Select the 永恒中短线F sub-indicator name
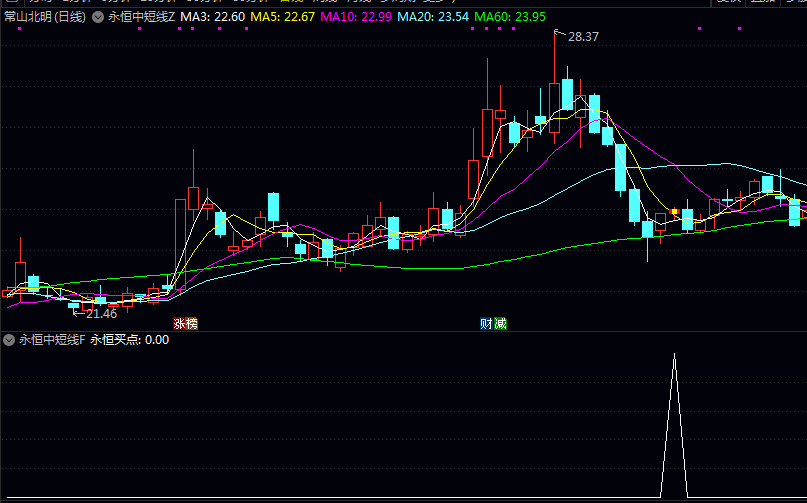Viewport: 807px width, 503px height. 52,340
